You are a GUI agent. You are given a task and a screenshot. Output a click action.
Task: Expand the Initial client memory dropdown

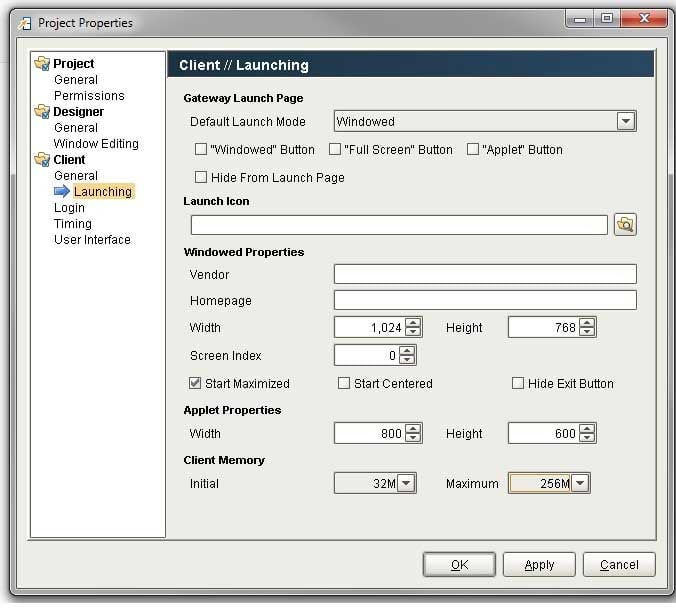[407, 484]
